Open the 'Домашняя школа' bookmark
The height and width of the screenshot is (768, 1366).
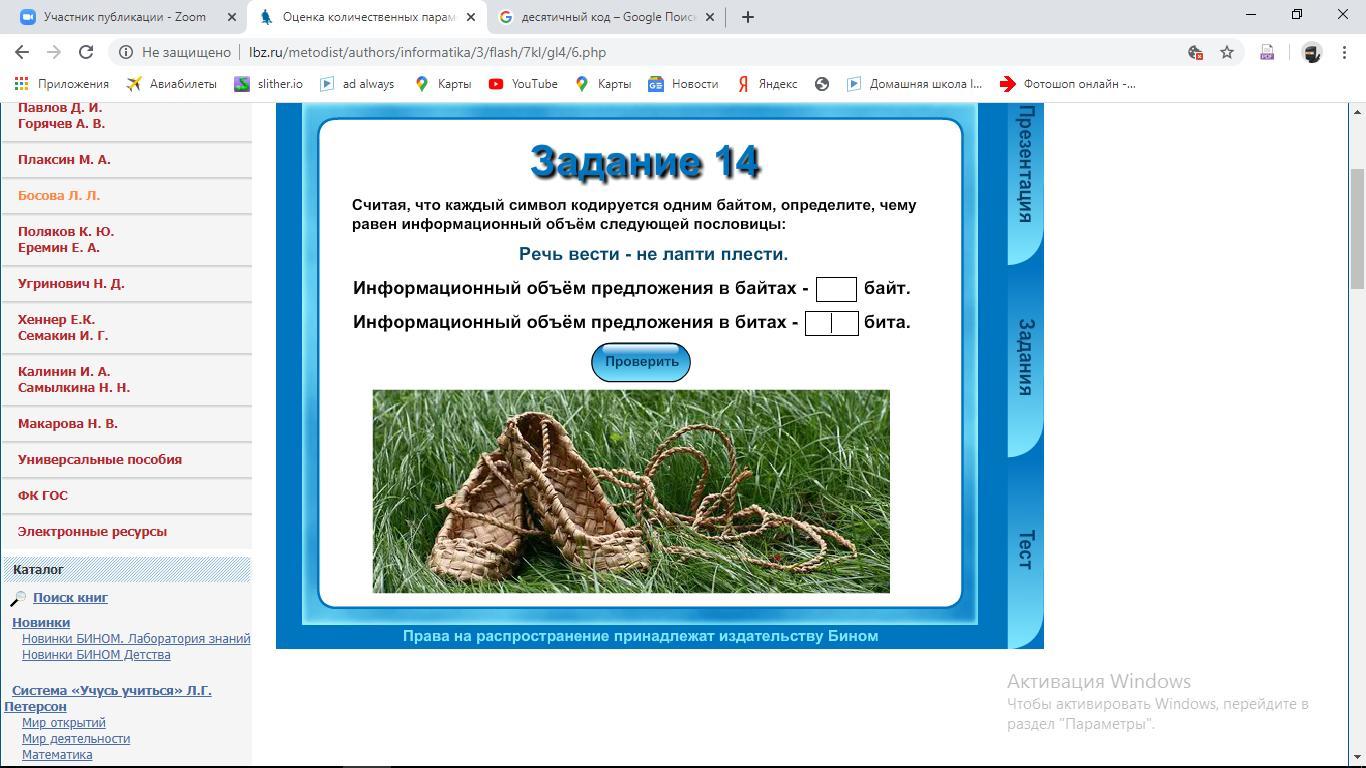914,84
